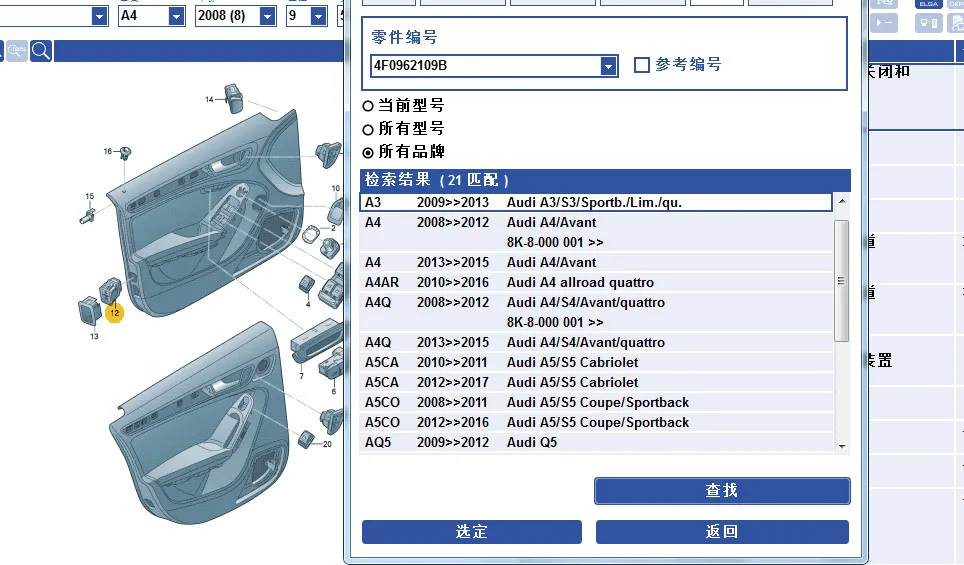The height and width of the screenshot is (565, 964).
Task: Select the 当前型号 radio option
Action: [x=368, y=106]
